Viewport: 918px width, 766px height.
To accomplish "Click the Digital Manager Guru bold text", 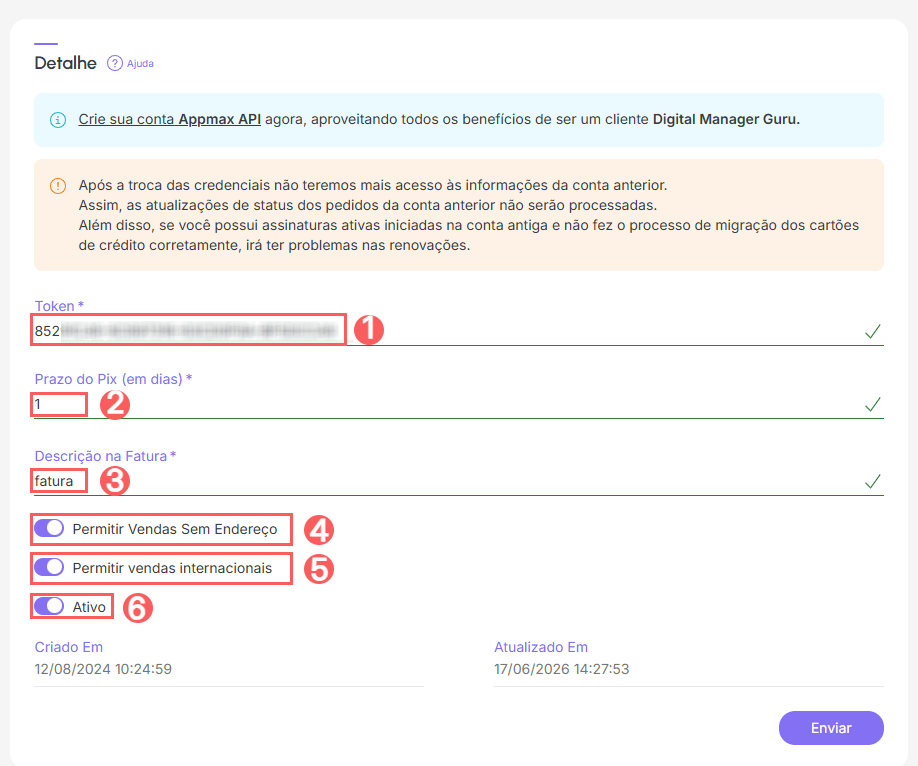I will (726, 119).
